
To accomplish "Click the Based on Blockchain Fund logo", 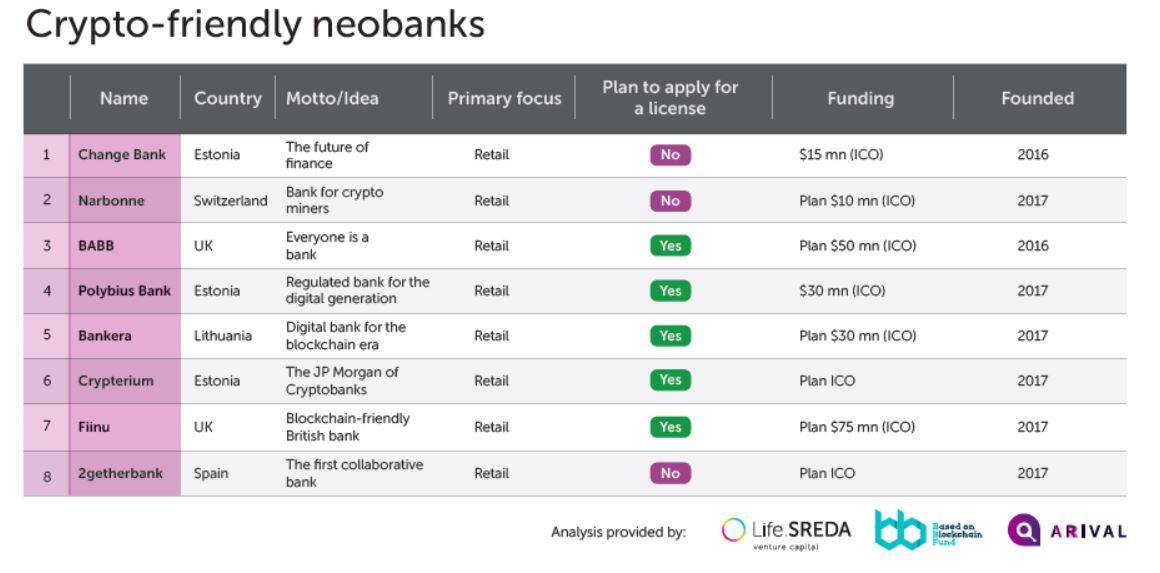I will (928, 529).
